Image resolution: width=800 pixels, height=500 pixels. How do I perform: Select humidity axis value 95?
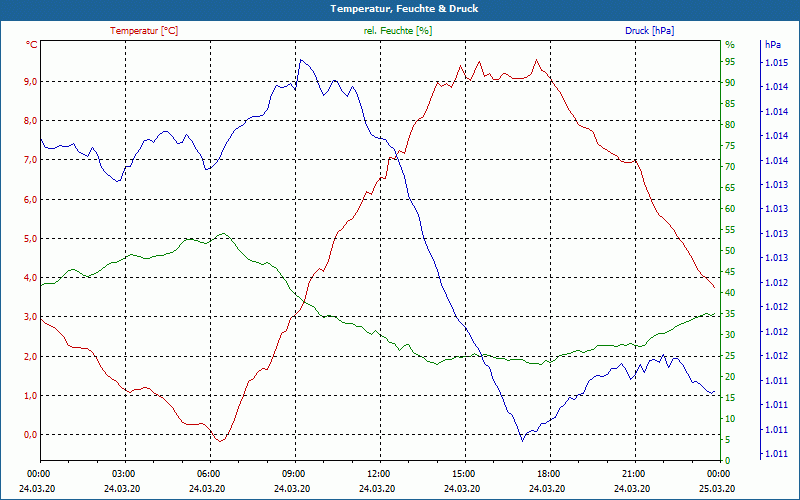pos(730,62)
